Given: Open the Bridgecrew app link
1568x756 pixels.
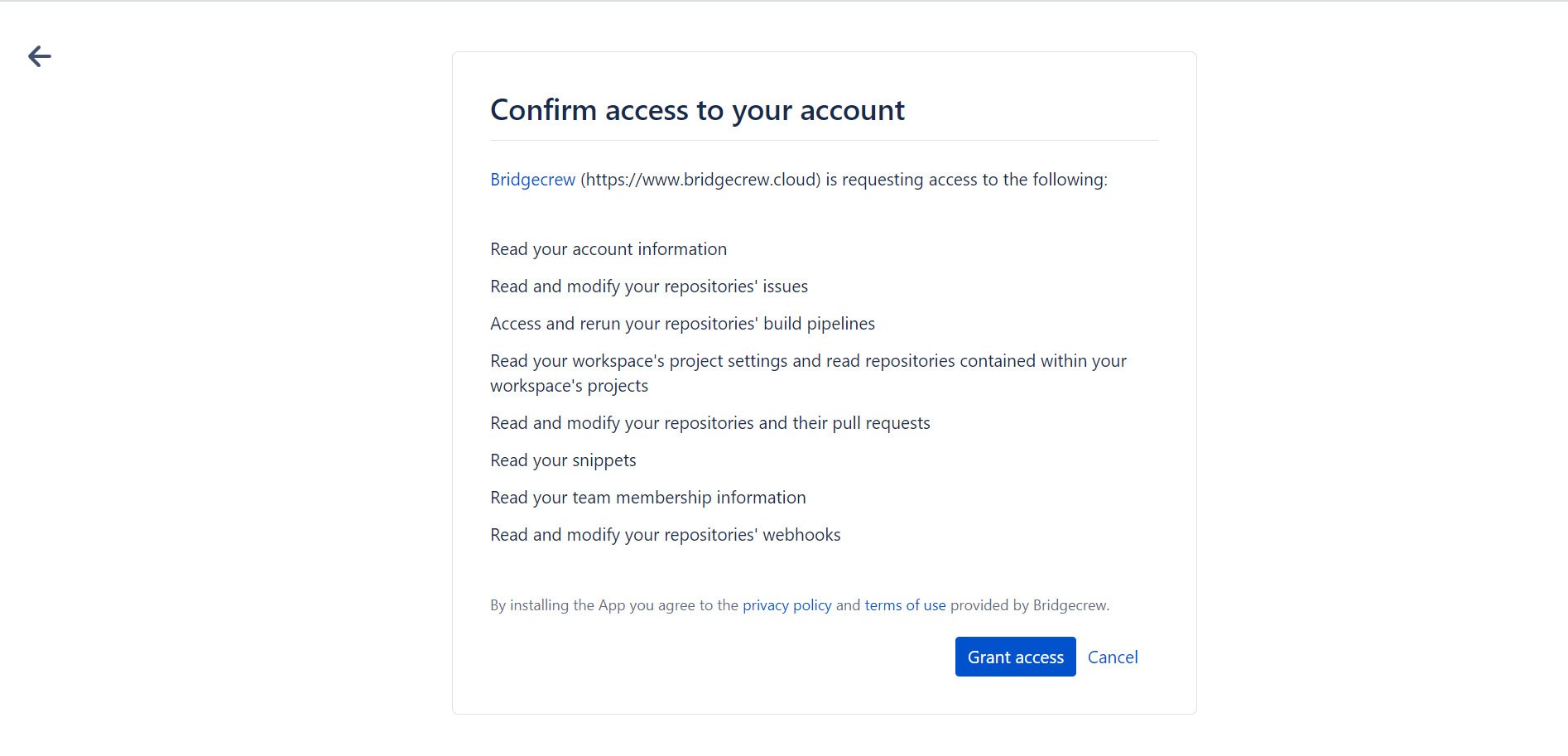Looking at the screenshot, I should pos(532,180).
